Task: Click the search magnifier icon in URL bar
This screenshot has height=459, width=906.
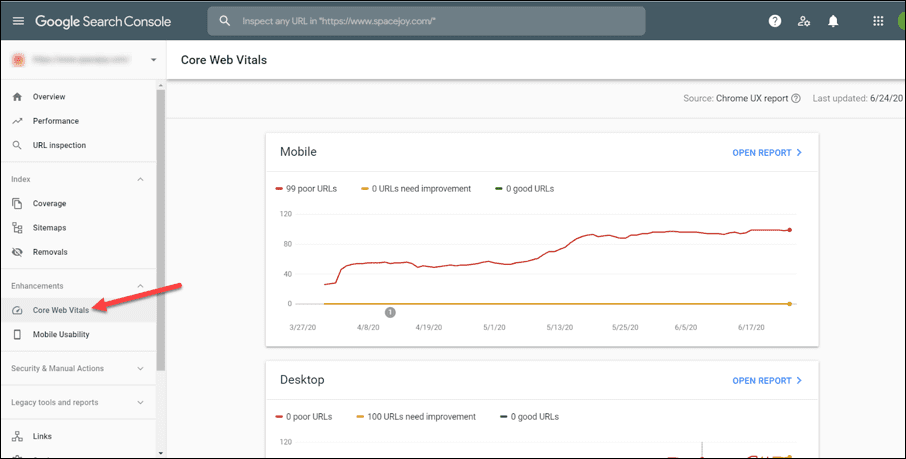Action: [x=225, y=21]
